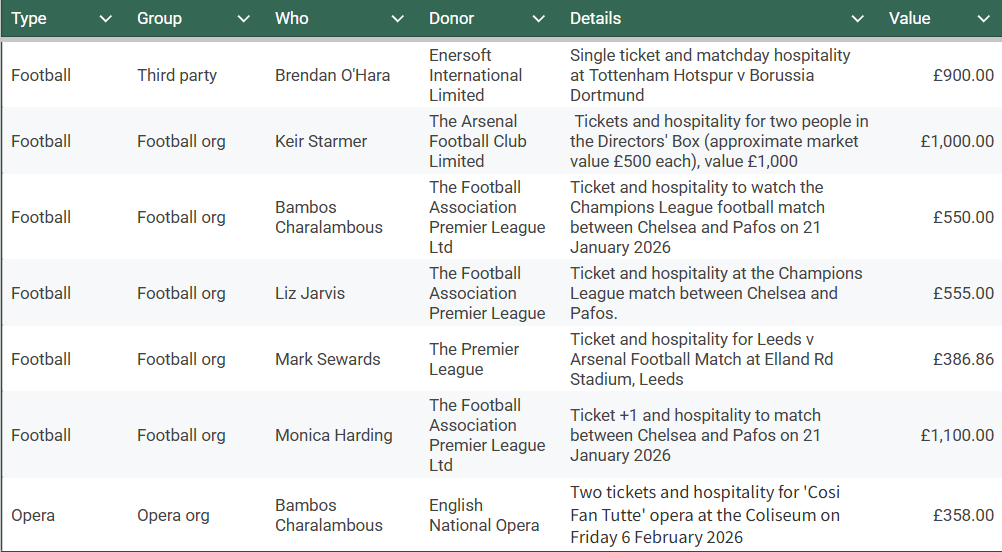Click the Value column dropdown chevron
The width and height of the screenshot is (1002, 552).
[x=983, y=19]
